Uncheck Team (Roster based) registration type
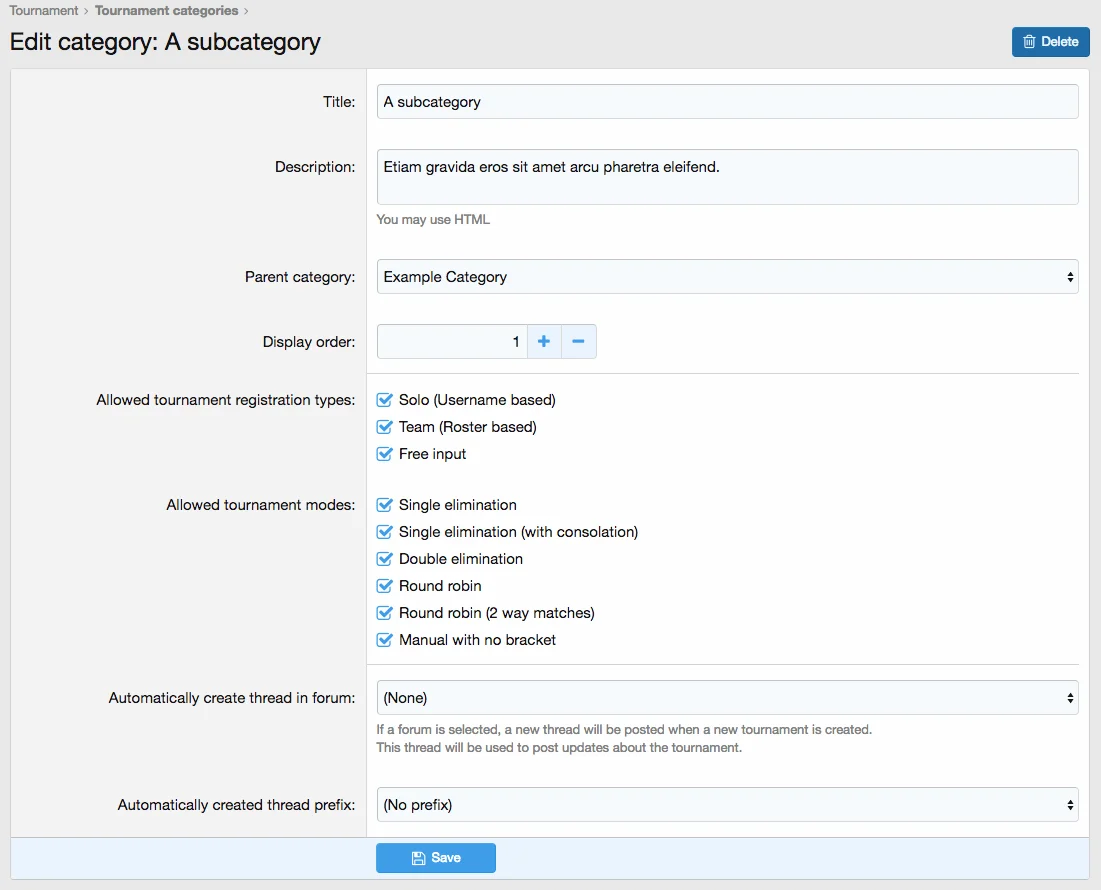Viewport: 1101px width, 890px height. pos(385,427)
